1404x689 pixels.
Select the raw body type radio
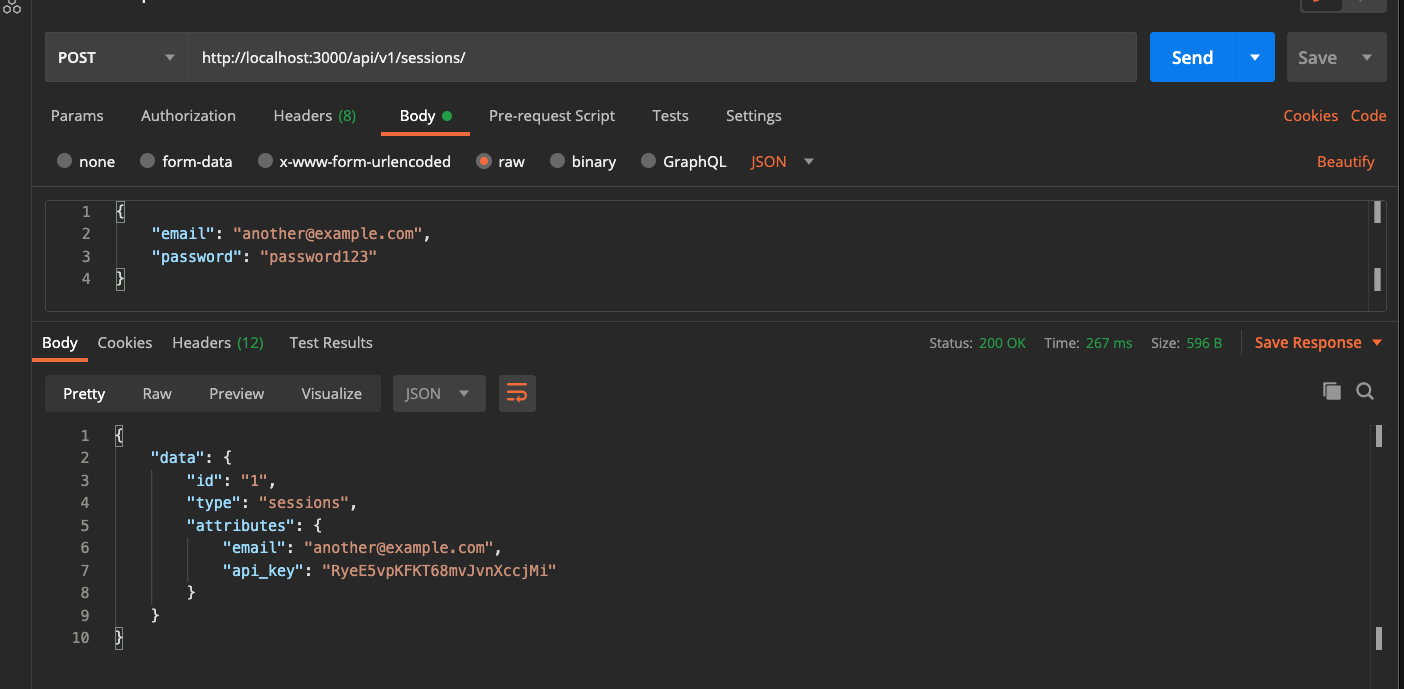(x=484, y=161)
